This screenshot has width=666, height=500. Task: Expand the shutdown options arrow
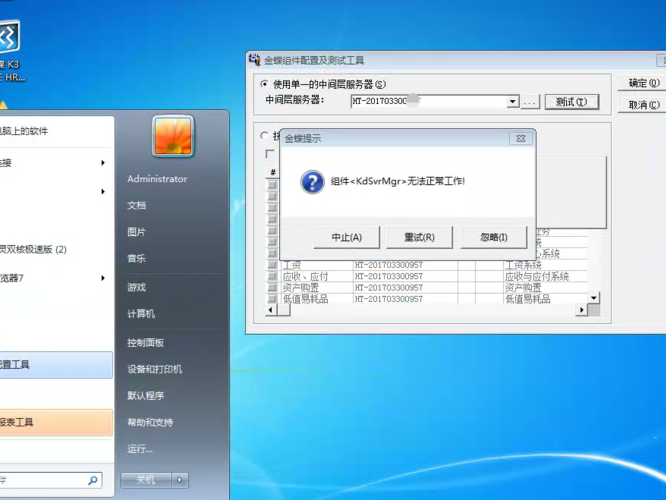(180, 480)
